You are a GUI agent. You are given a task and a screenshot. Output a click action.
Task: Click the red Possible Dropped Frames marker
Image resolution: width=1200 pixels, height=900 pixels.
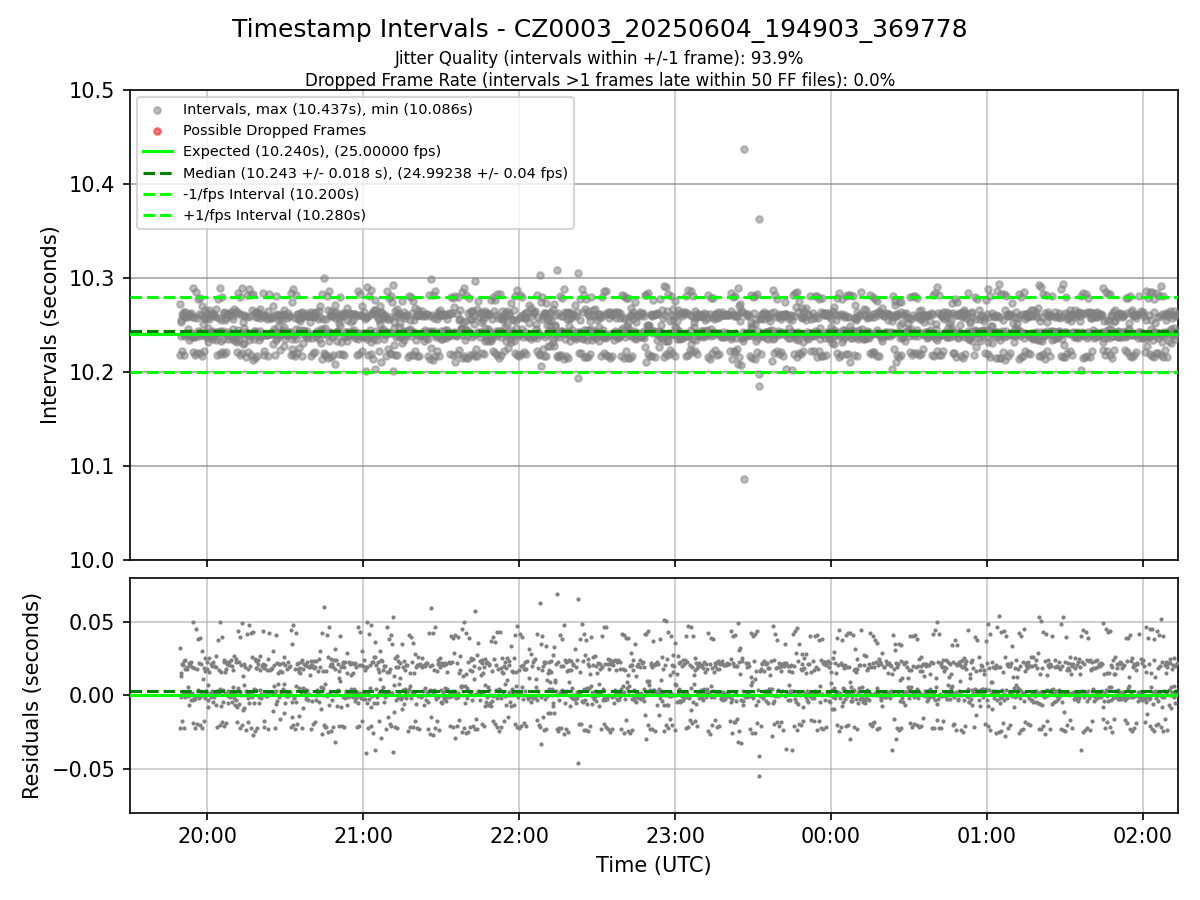(x=158, y=130)
